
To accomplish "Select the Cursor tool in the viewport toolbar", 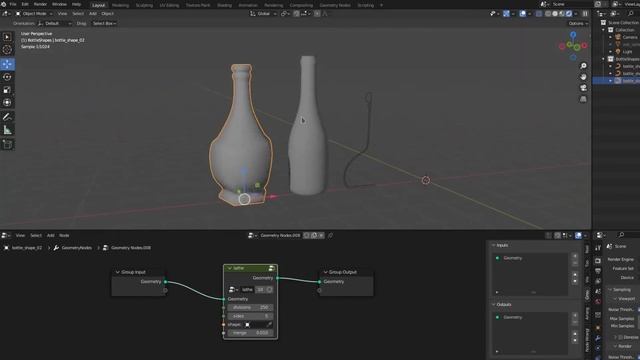I will tap(7, 50).
